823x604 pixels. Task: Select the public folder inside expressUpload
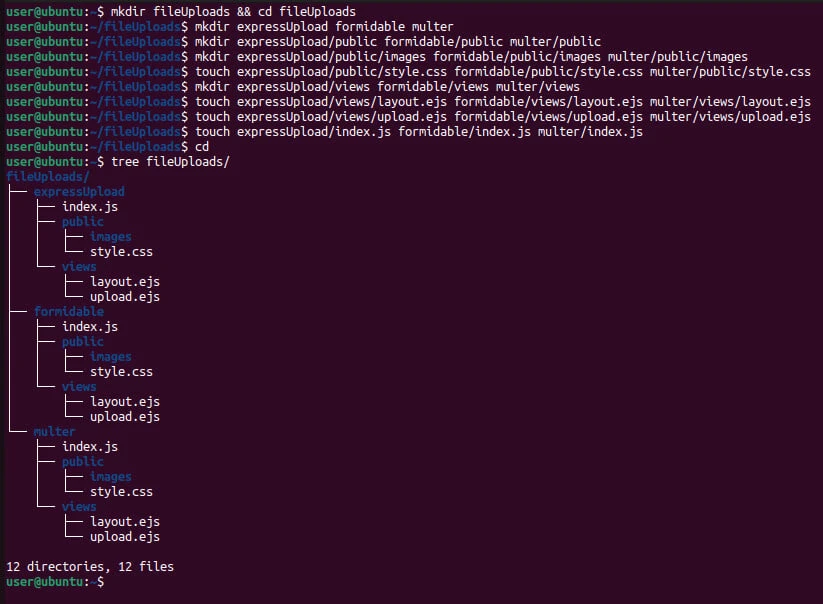(82, 221)
